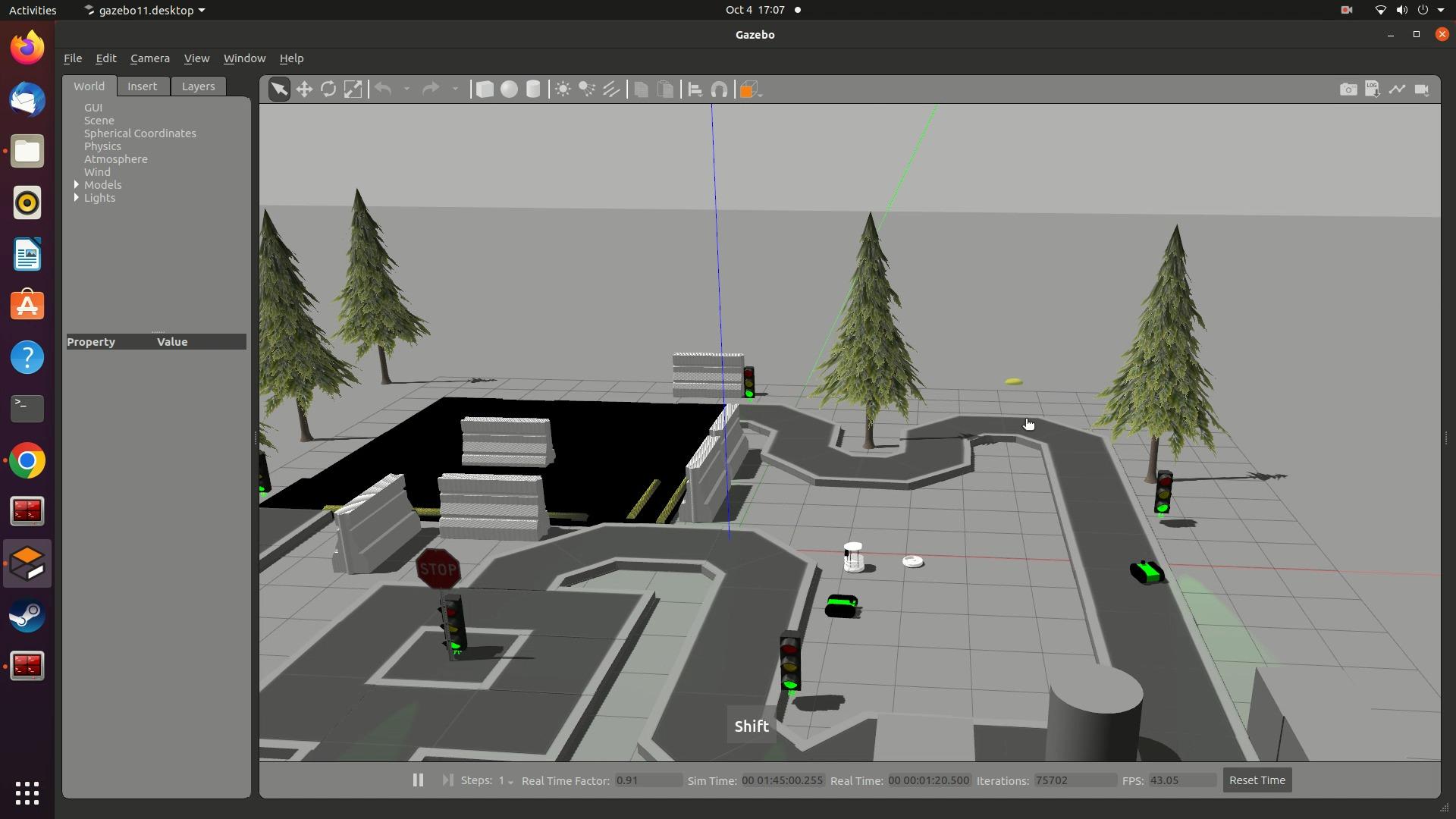Expand the Lights tree node
The image size is (1456, 819).
77,197
